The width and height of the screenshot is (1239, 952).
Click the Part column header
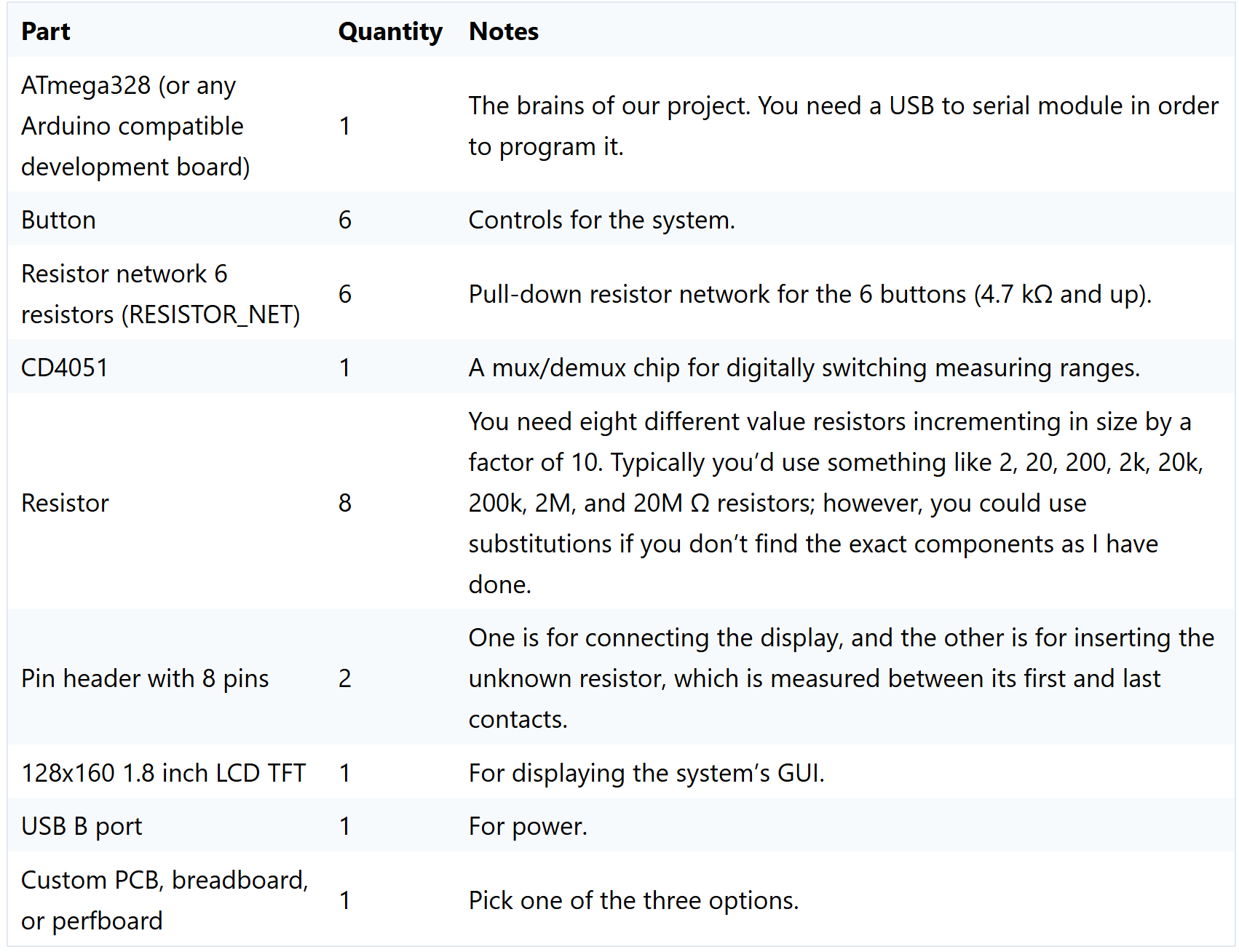tap(46, 31)
